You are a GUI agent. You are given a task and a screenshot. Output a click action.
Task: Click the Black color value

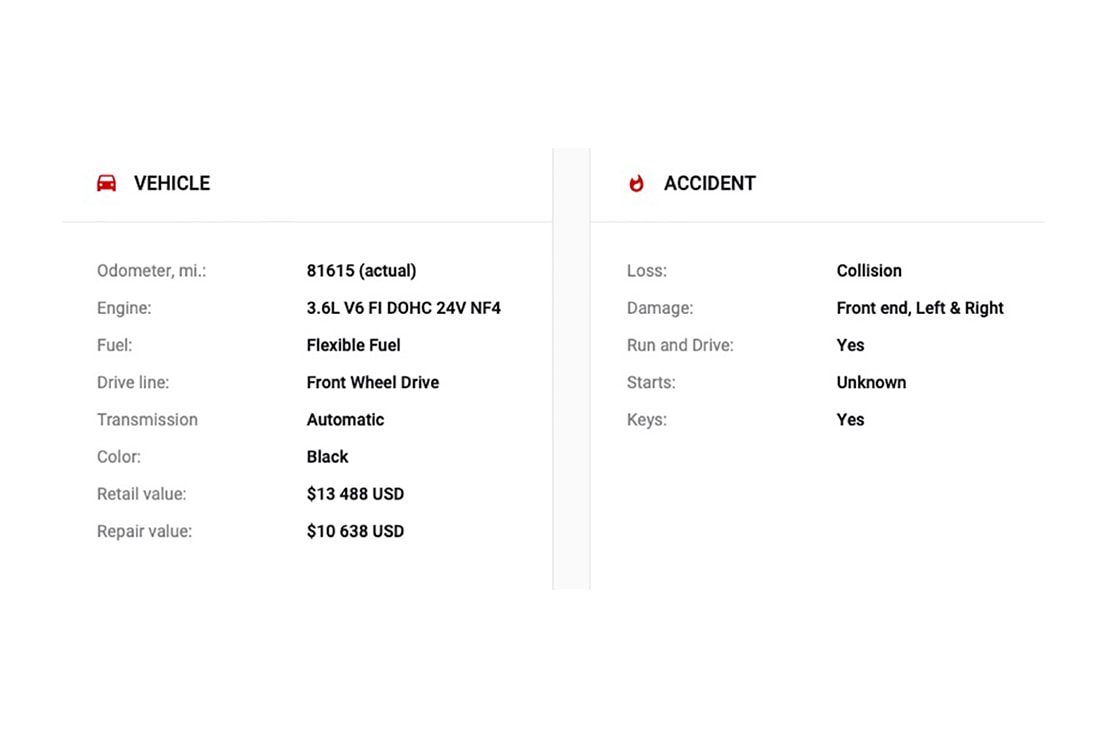point(327,457)
